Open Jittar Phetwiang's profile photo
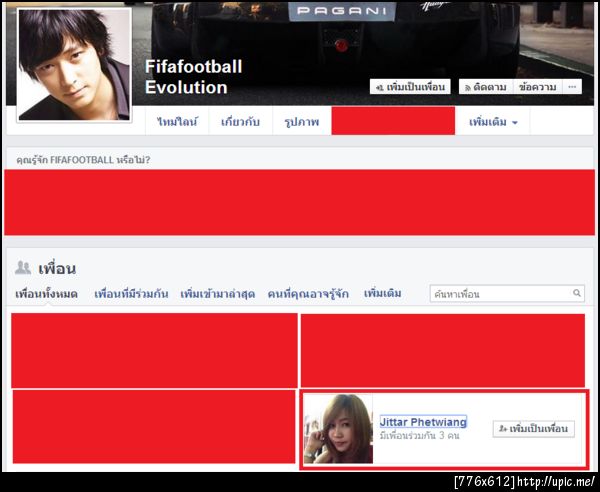This screenshot has height=492, width=600. point(338,429)
